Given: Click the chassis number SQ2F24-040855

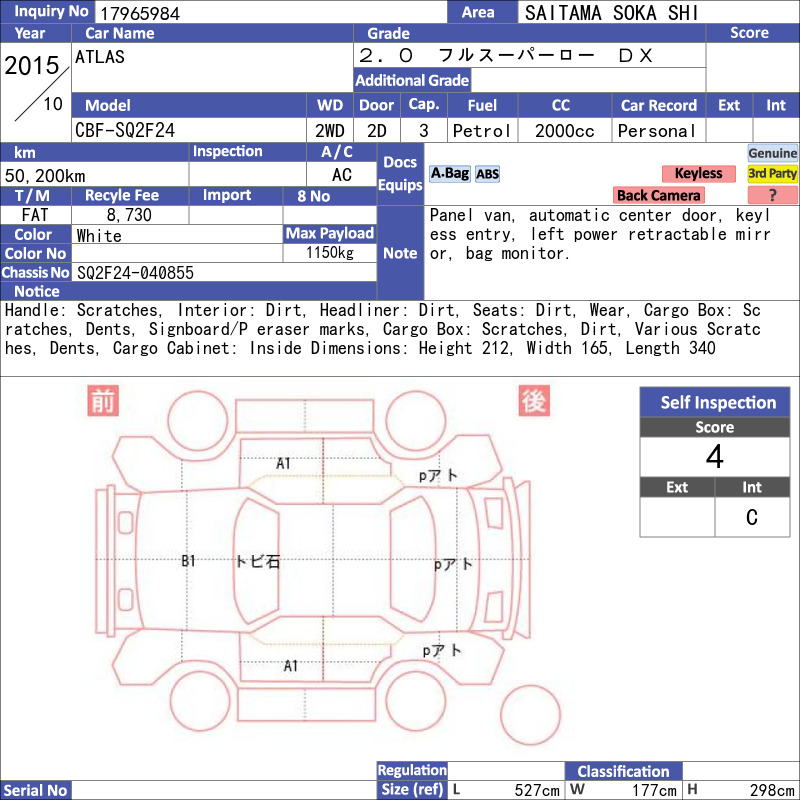Looking at the screenshot, I should coord(135,273).
